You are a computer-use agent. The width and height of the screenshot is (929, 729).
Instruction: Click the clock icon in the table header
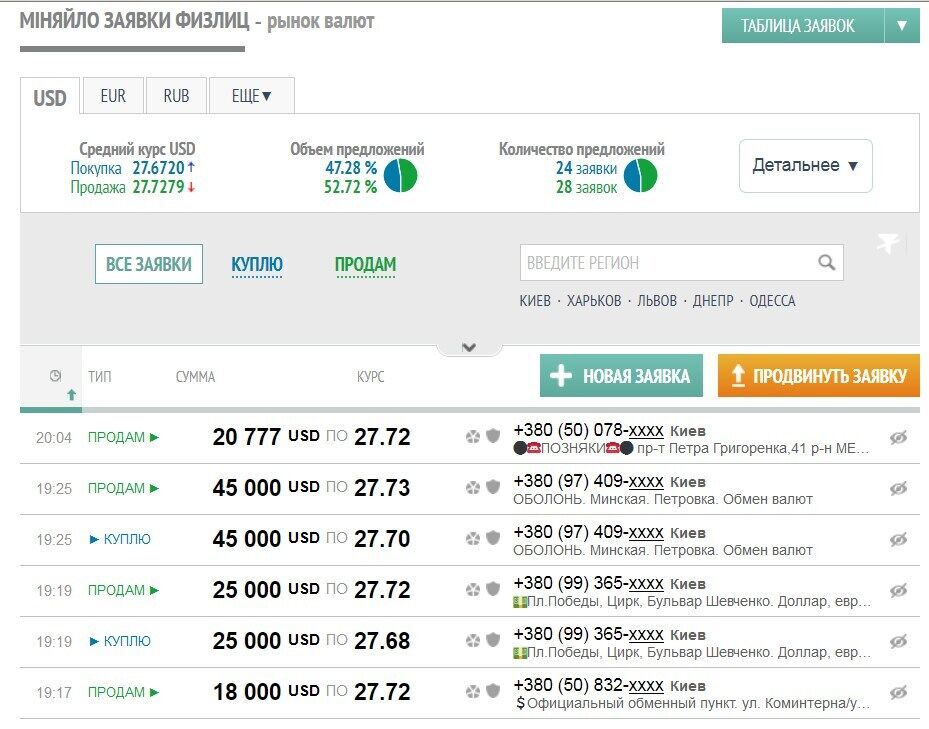[55, 376]
